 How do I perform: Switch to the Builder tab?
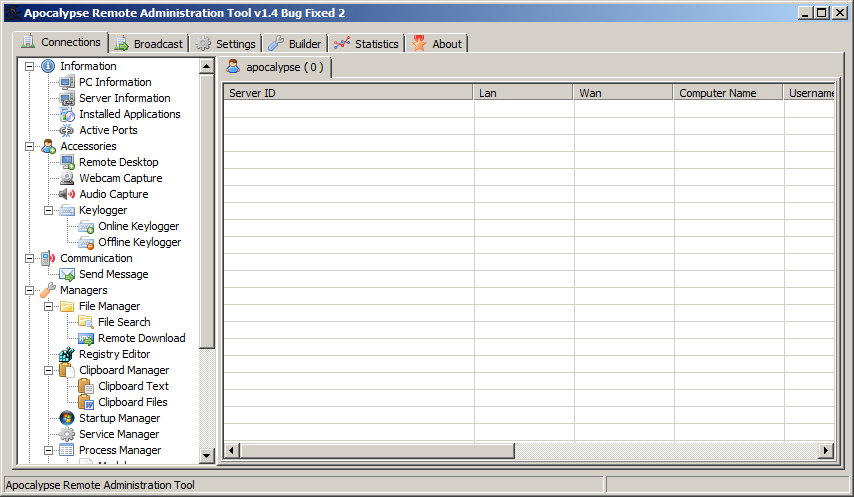point(295,44)
